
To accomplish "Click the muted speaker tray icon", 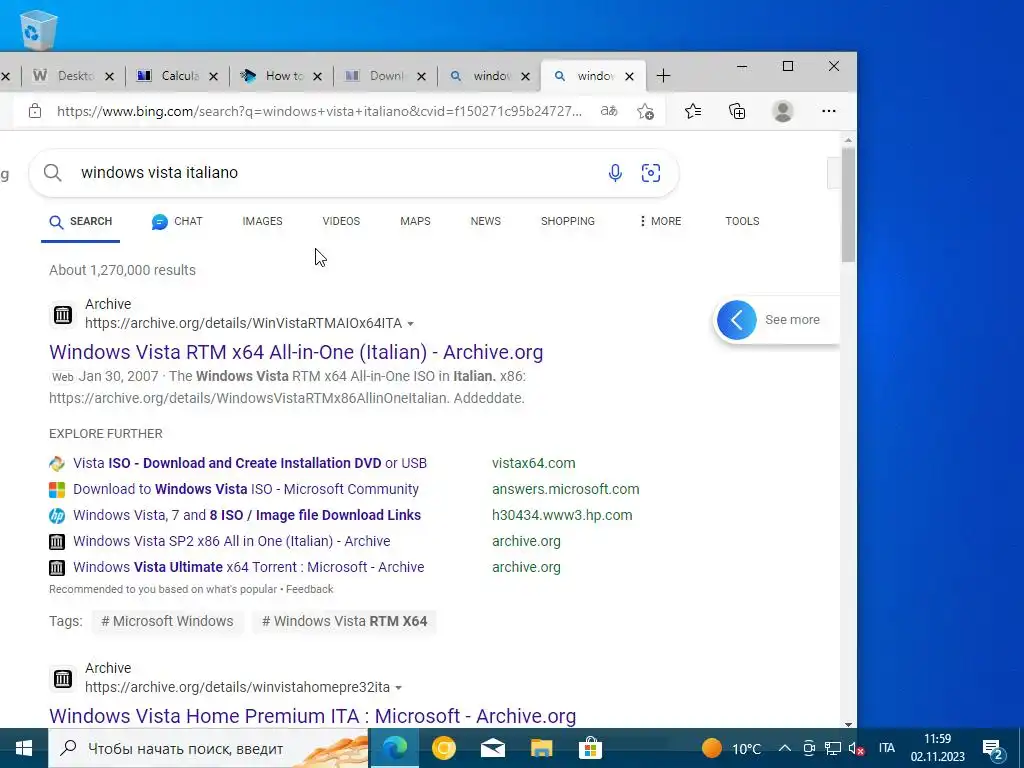I will [856, 748].
